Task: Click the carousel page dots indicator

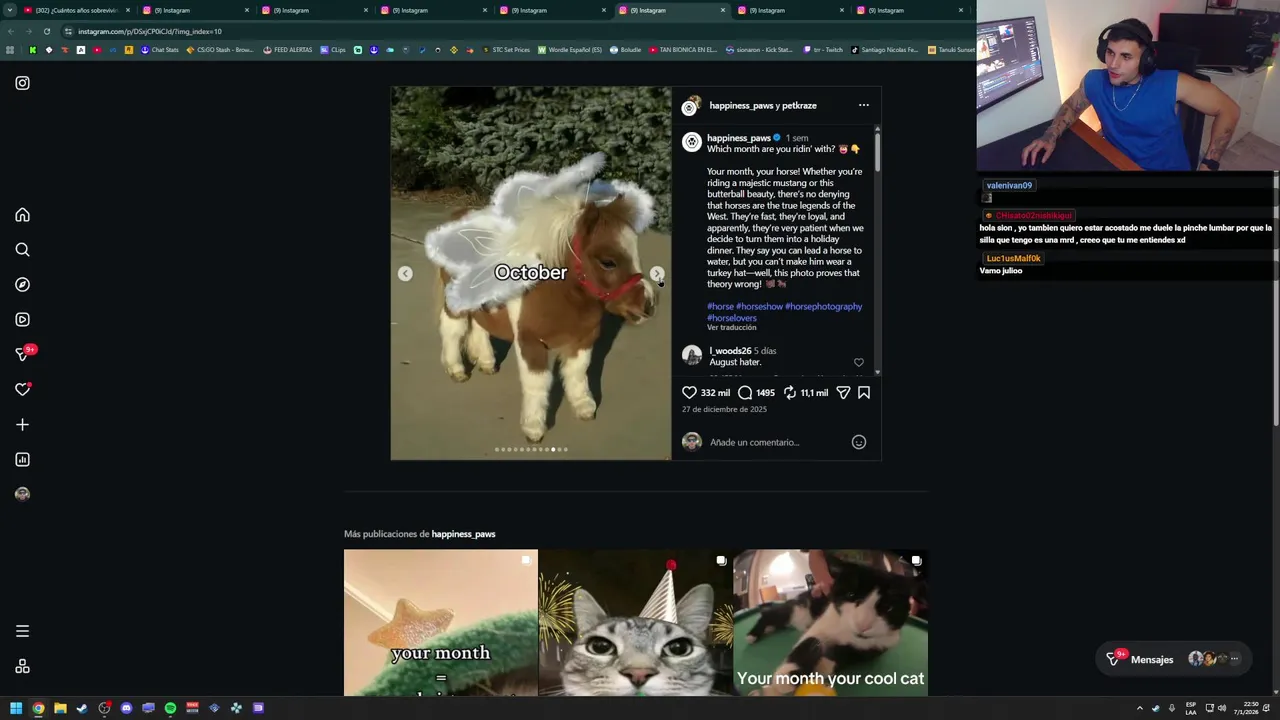Action: pyautogui.click(x=531, y=449)
